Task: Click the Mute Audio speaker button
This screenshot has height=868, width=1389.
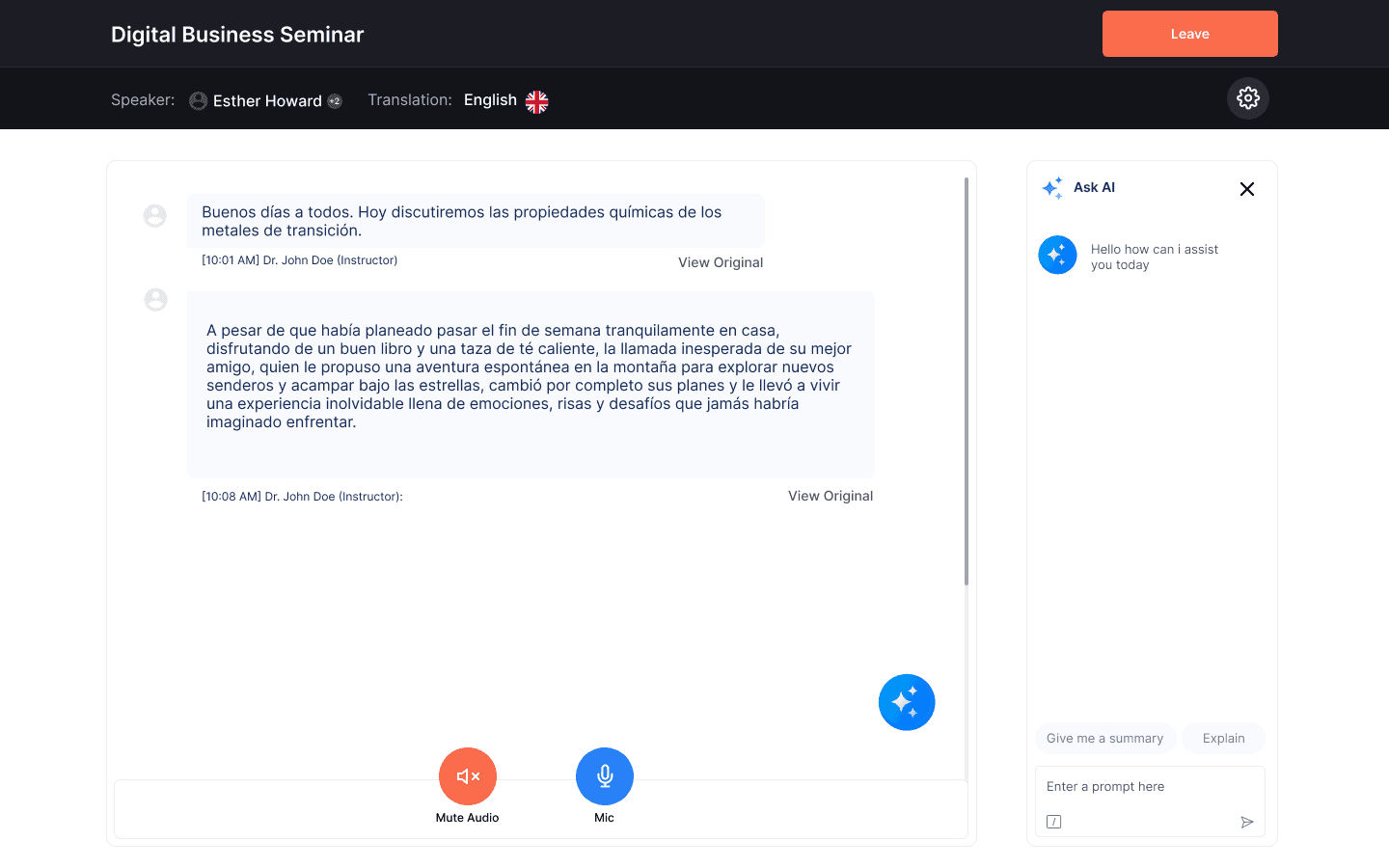Action: coord(468,776)
